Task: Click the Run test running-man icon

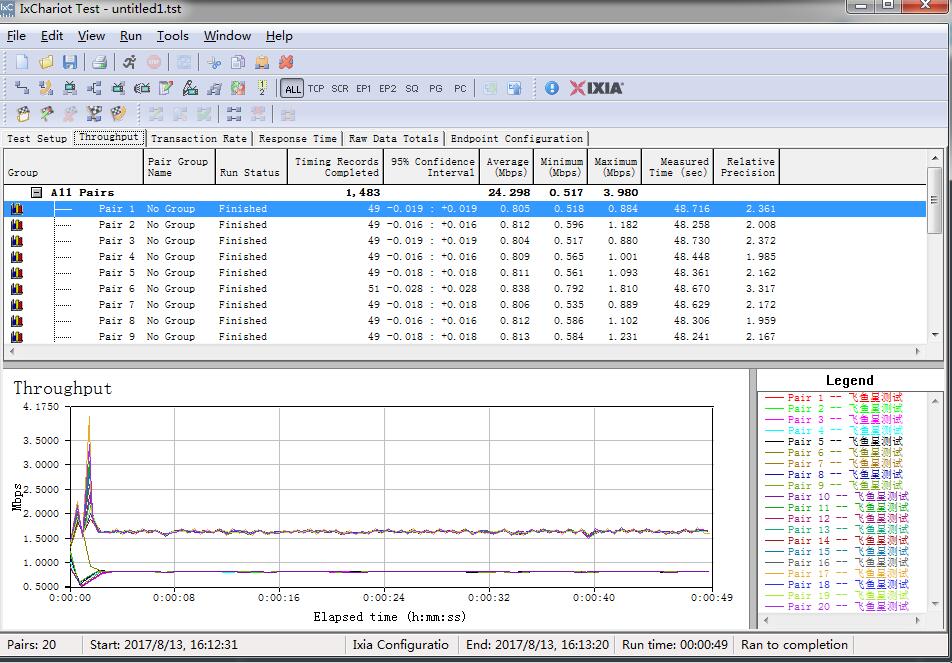Action: tap(130, 62)
